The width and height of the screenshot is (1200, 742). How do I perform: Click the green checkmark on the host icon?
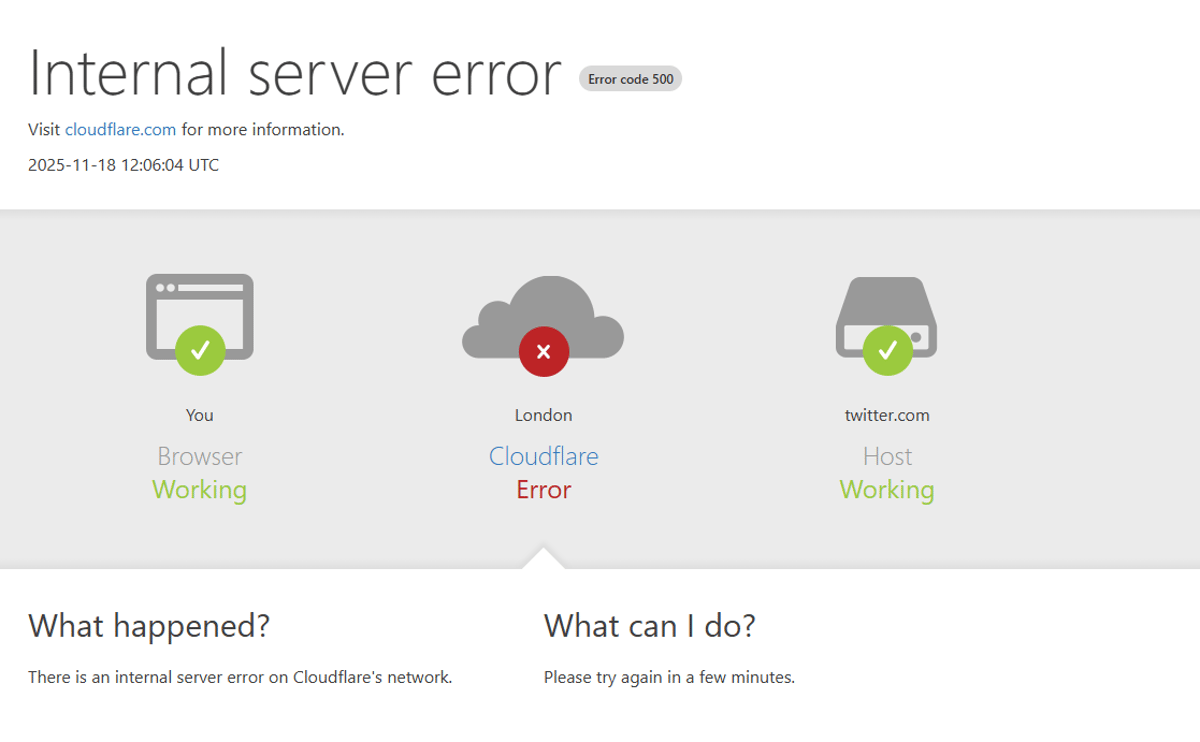tap(886, 351)
